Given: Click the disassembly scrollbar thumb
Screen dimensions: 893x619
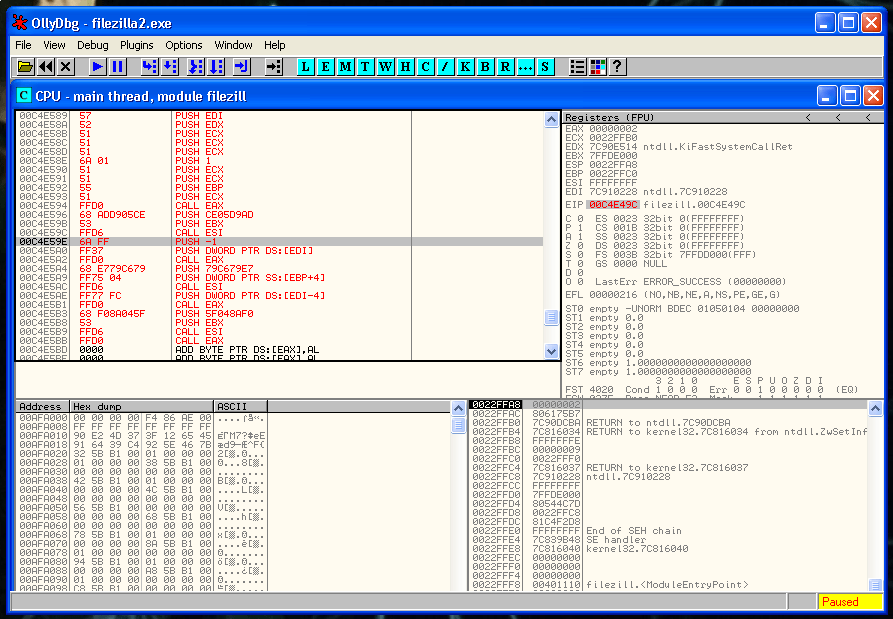Looking at the screenshot, I should (551, 317).
